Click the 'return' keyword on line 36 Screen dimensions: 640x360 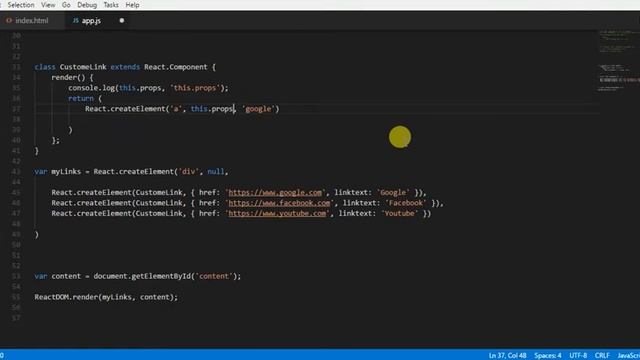81,98
